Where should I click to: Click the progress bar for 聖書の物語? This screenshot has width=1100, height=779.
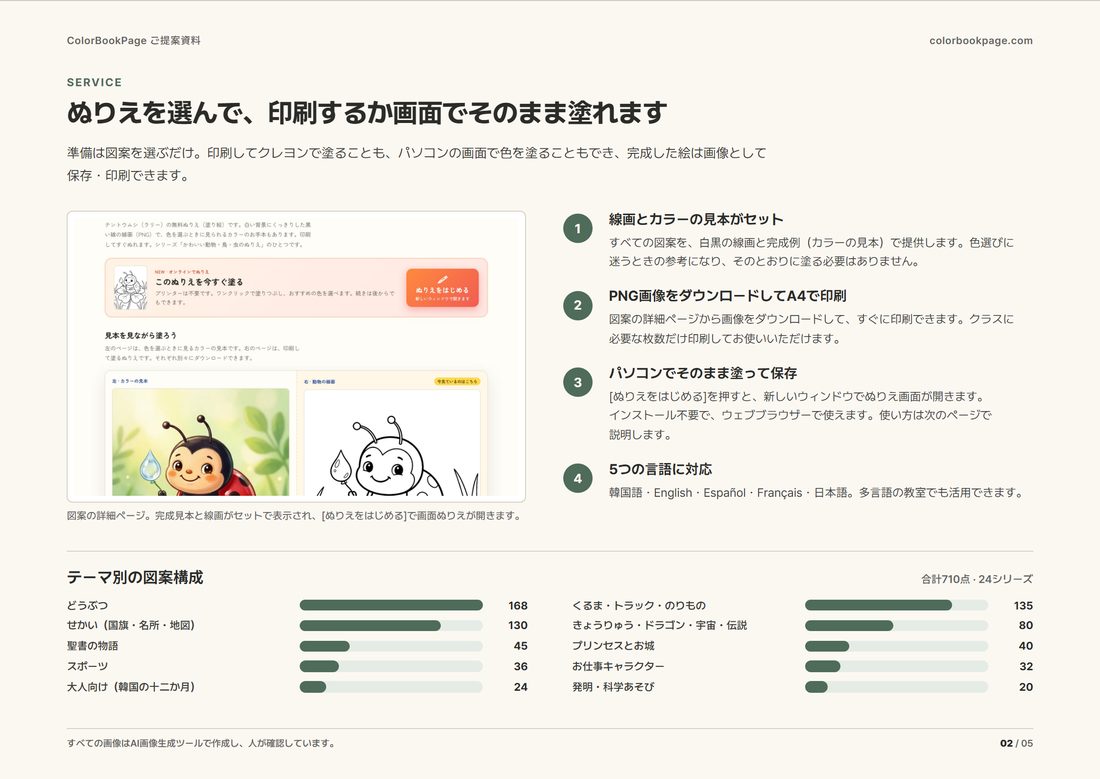click(391, 646)
